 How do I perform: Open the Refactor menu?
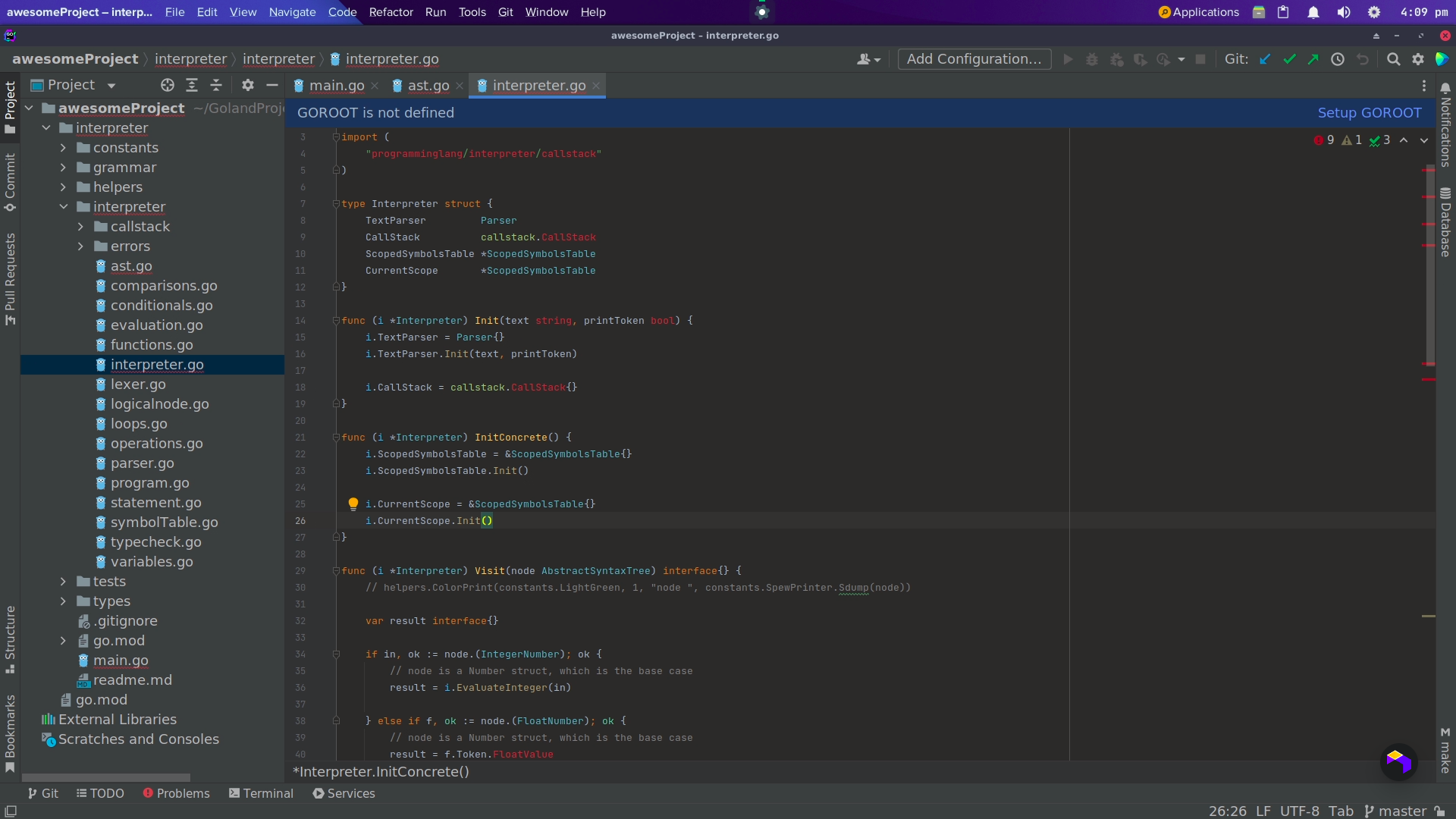coord(391,12)
